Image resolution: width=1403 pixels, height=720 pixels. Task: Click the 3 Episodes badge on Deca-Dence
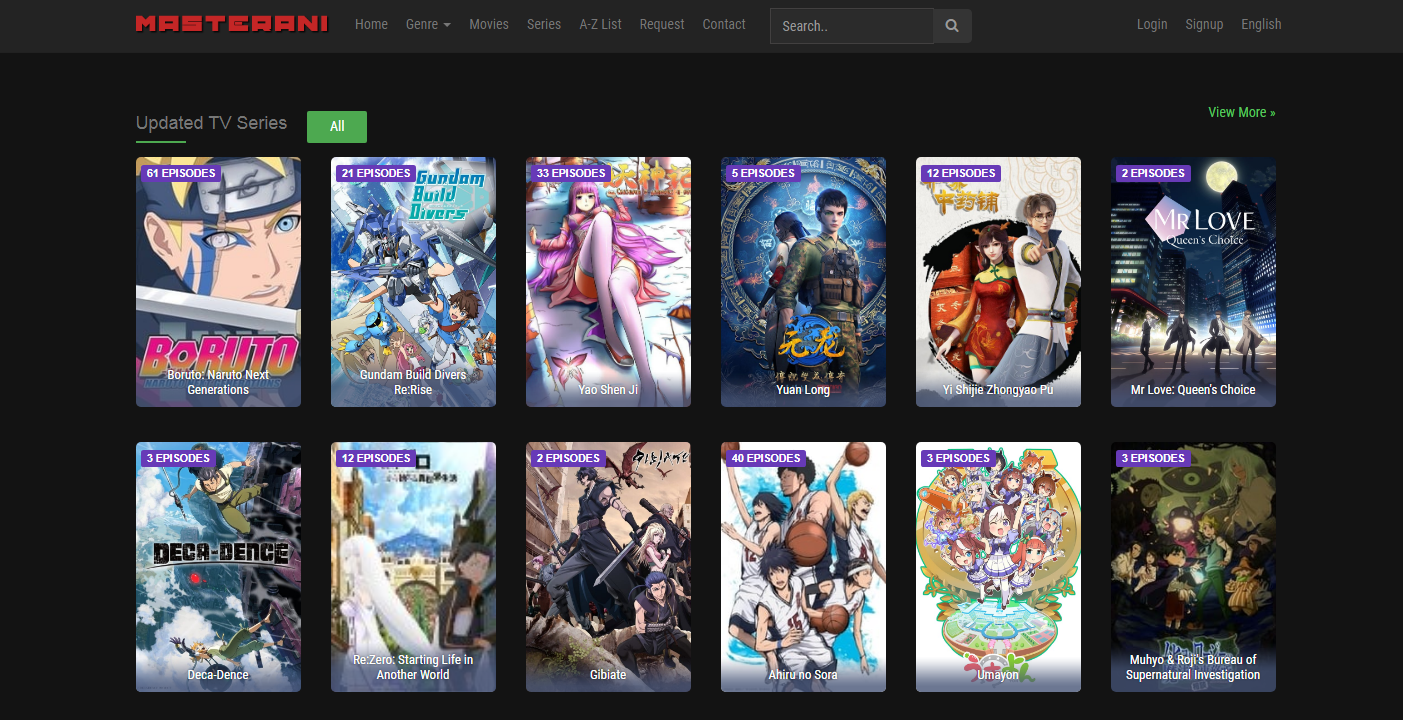click(x=178, y=458)
